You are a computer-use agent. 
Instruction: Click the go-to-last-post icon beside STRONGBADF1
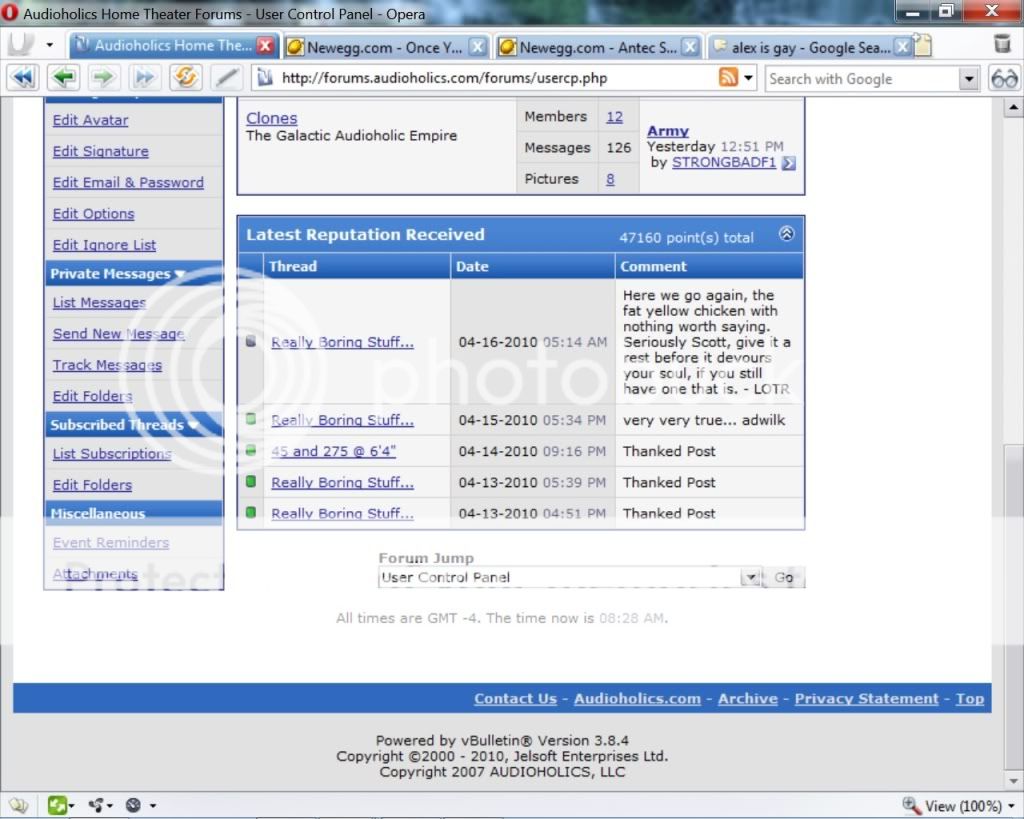789,163
